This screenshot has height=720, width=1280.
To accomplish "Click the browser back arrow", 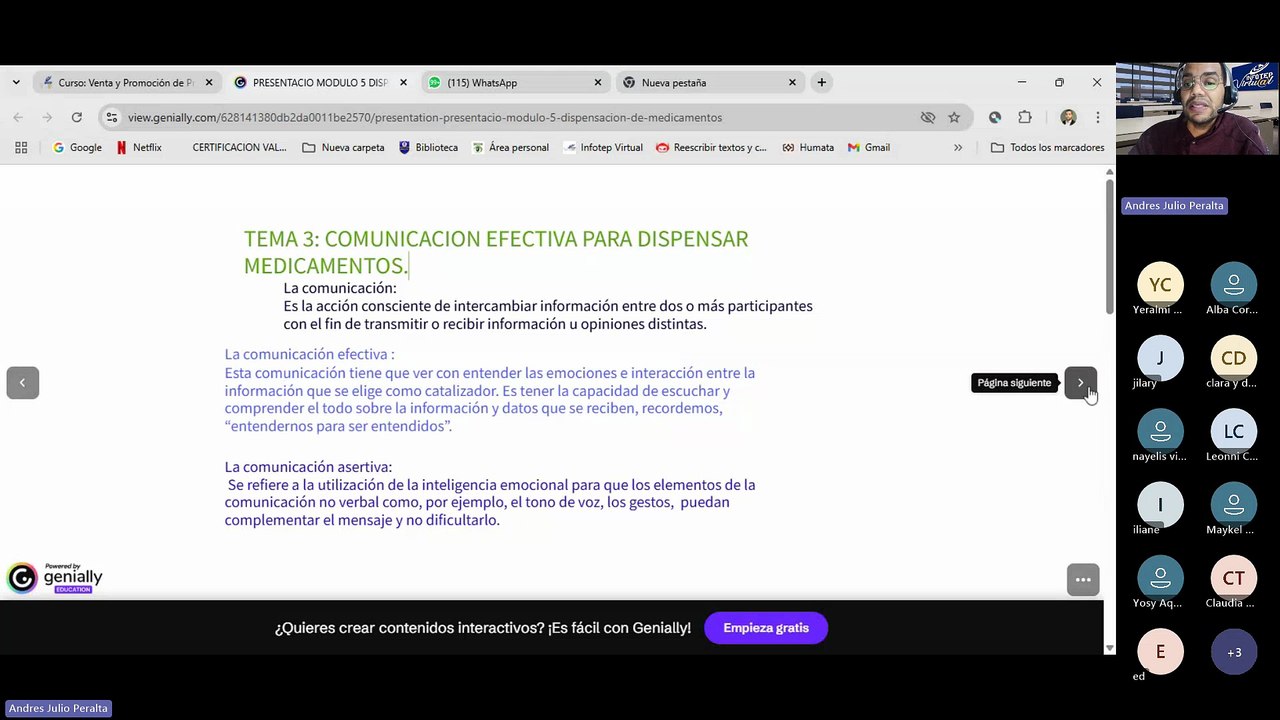I will pos(18,117).
